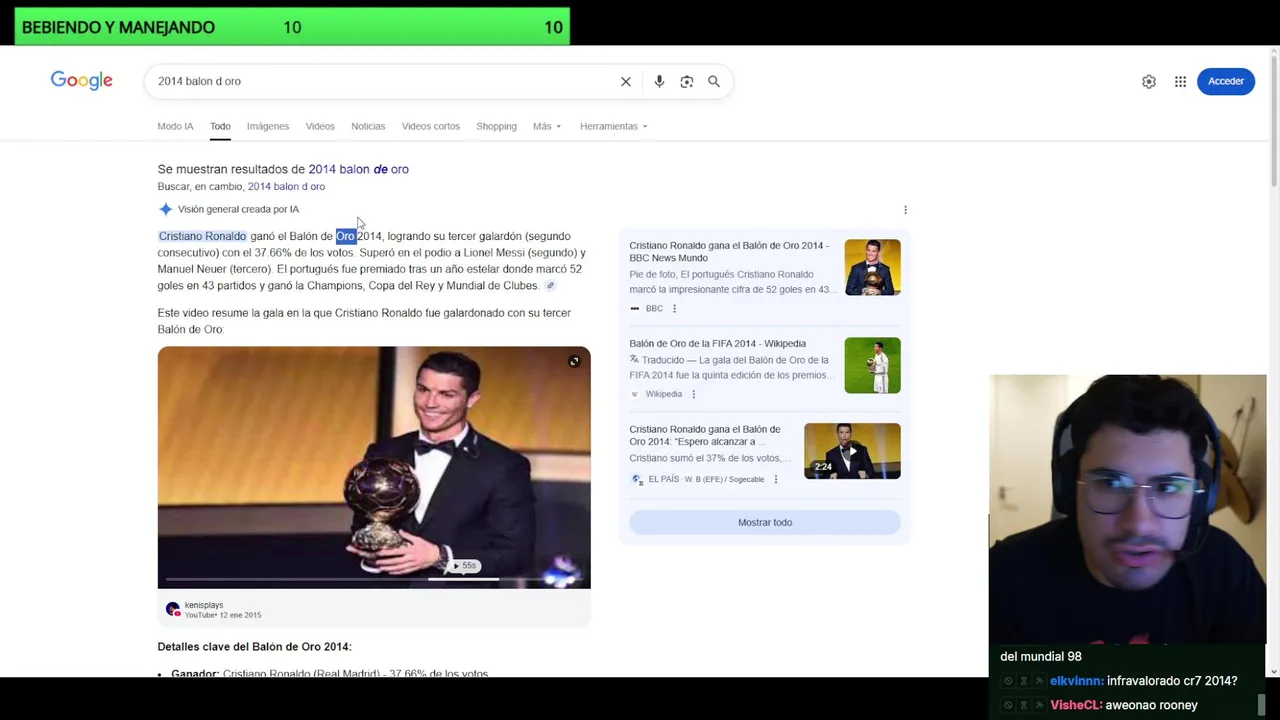This screenshot has height=720, width=1280.
Task: Click the Wikipedia result thumbnail
Action: pyautogui.click(x=872, y=365)
